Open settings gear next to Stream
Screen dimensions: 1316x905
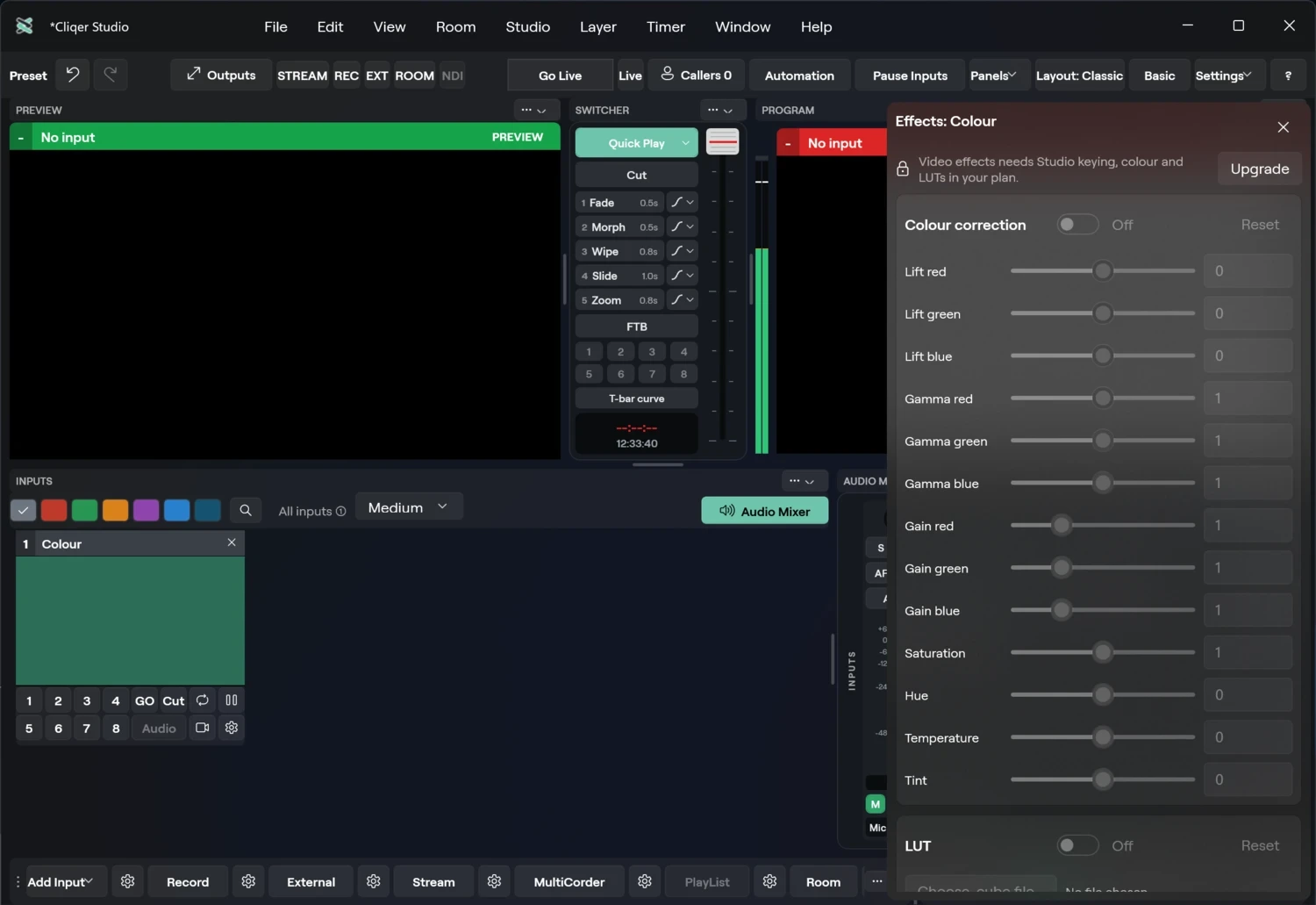point(494,881)
